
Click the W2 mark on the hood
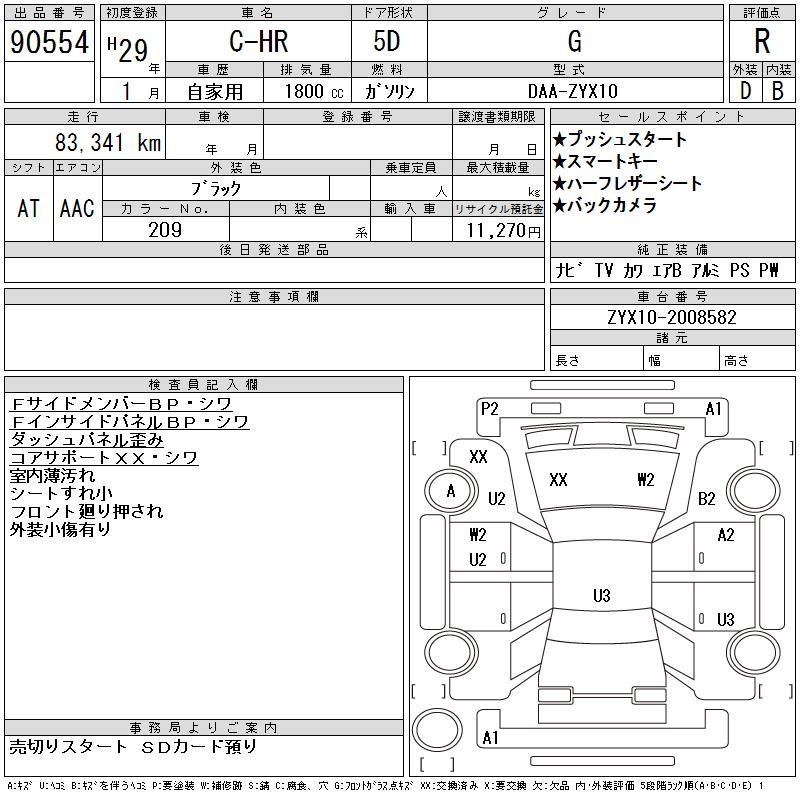point(645,480)
